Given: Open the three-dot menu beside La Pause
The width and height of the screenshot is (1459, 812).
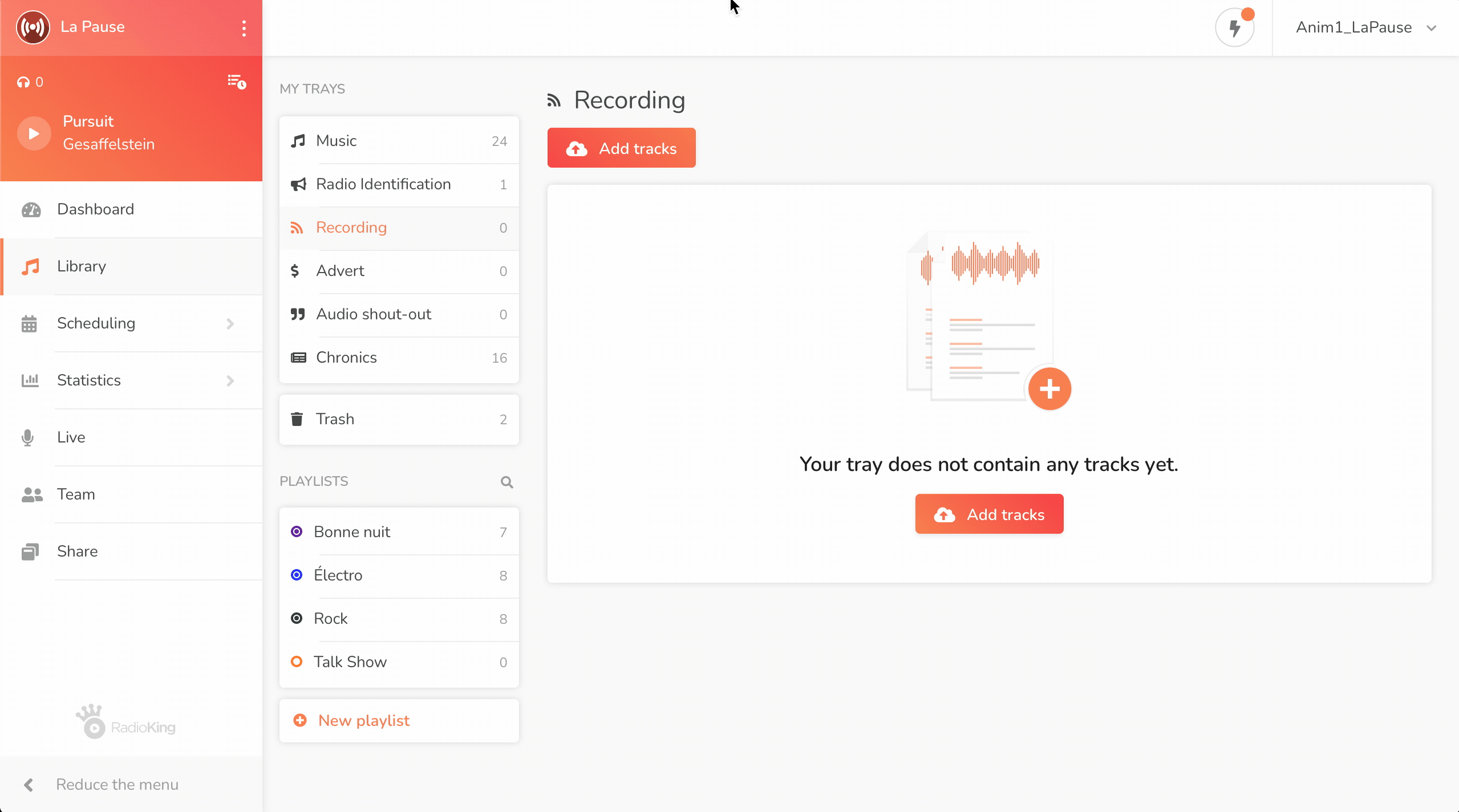Looking at the screenshot, I should coord(244,28).
